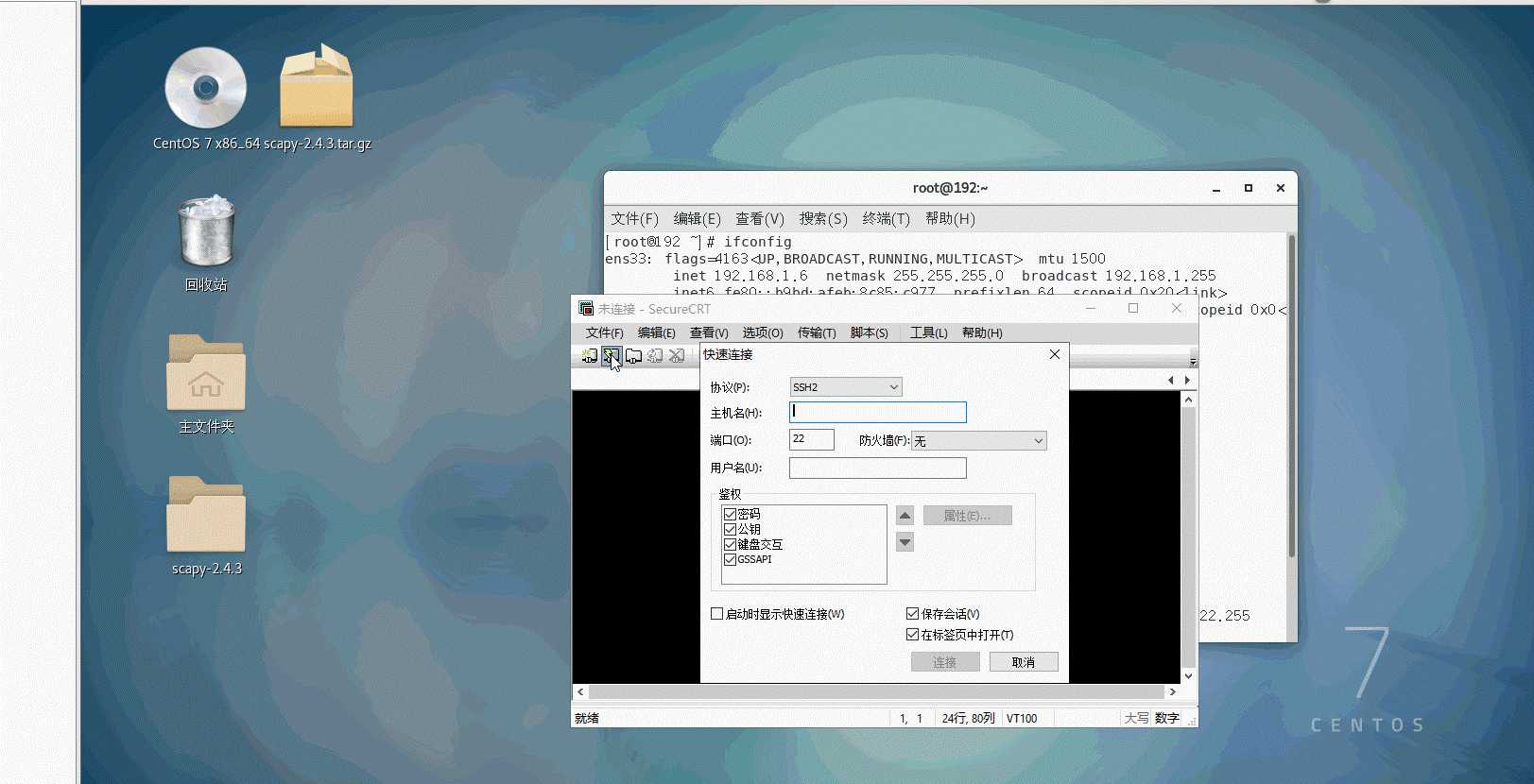Screen dimensions: 1534x784
Task: Open terminal window 文件(F) menu
Action: coord(634,218)
